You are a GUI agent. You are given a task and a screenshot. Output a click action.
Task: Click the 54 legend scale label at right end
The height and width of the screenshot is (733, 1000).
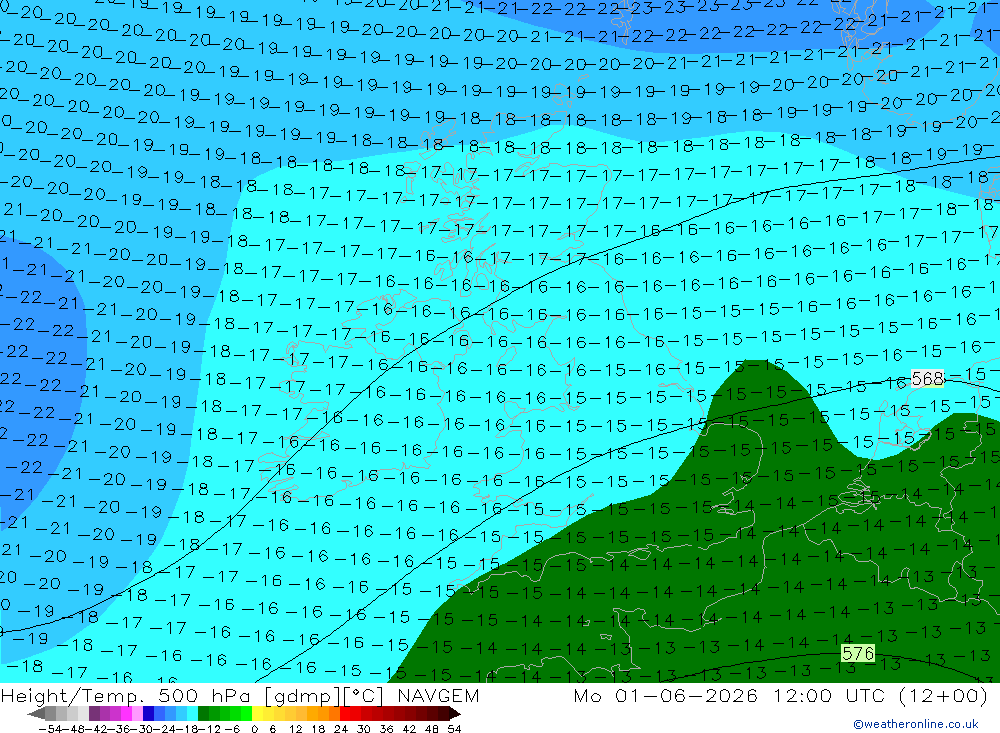click(454, 729)
